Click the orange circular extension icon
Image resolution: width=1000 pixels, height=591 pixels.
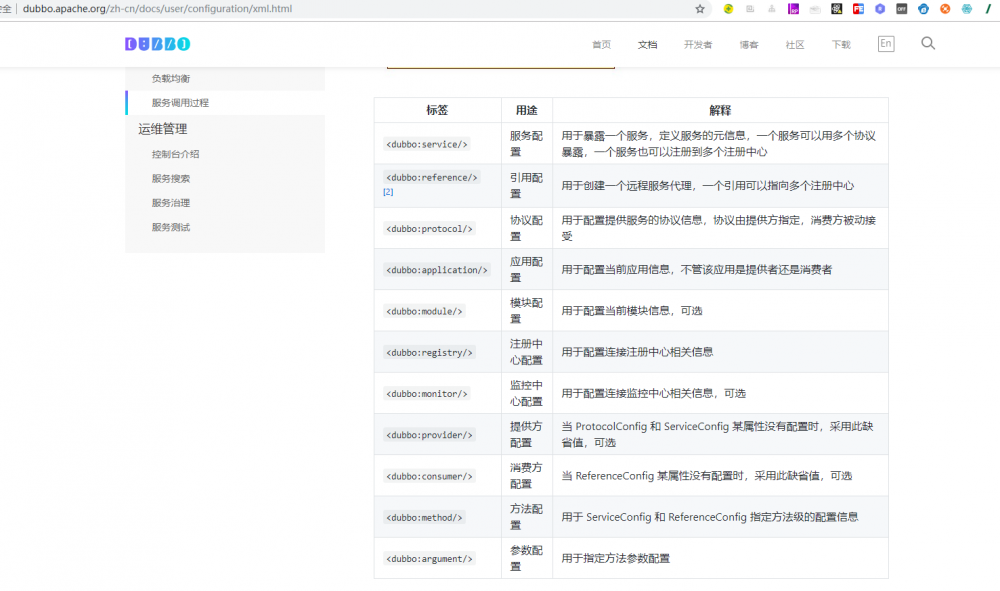point(945,9)
